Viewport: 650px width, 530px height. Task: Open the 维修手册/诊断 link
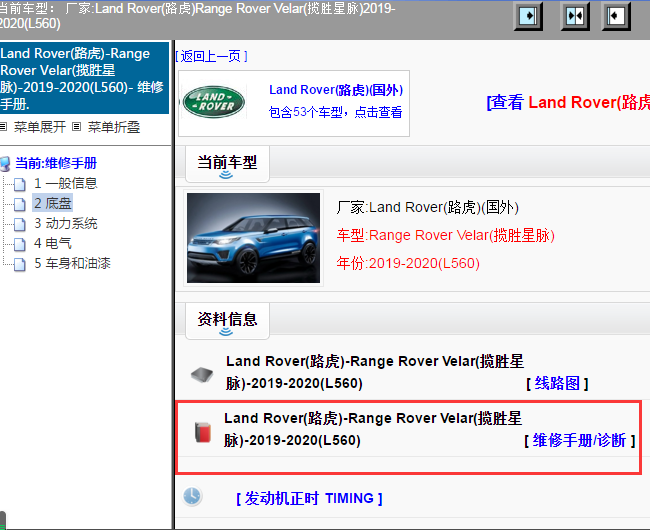tap(580, 440)
